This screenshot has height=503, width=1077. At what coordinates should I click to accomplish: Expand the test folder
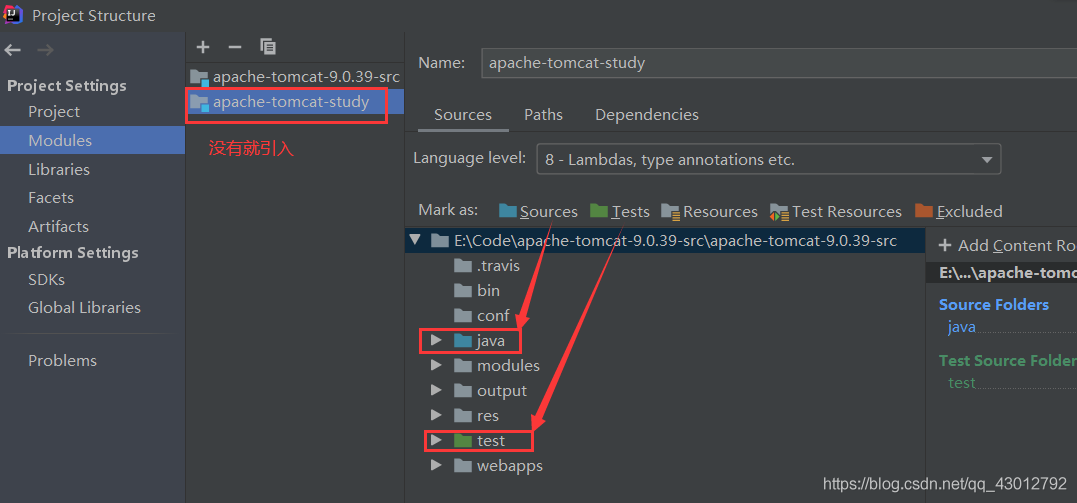(x=435, y=440)
